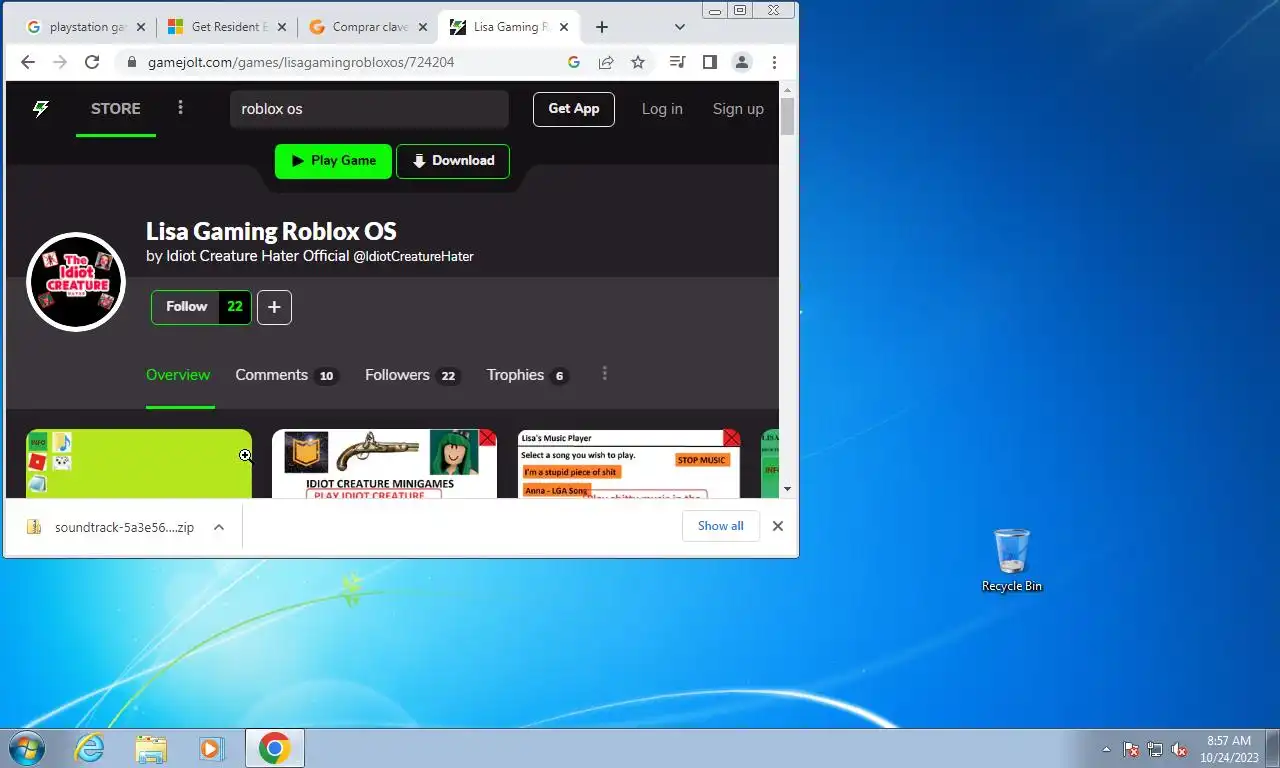The height and width of the screenshot is (768, 1280).
Task: Close the Lisa Gaming tab
Action: (563, 27)
